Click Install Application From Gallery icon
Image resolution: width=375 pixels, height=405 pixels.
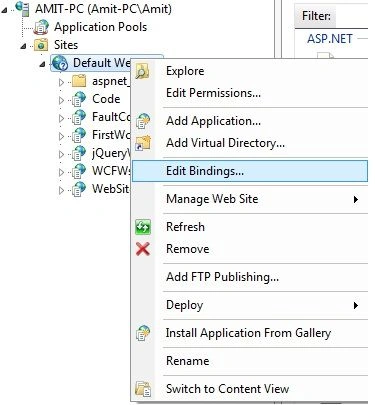click(x=143, y=333)
